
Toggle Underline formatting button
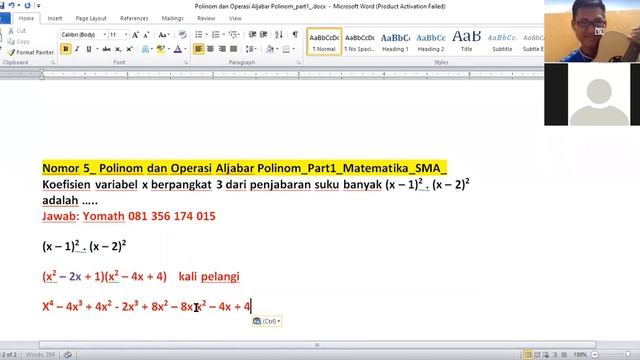point(89,49)
